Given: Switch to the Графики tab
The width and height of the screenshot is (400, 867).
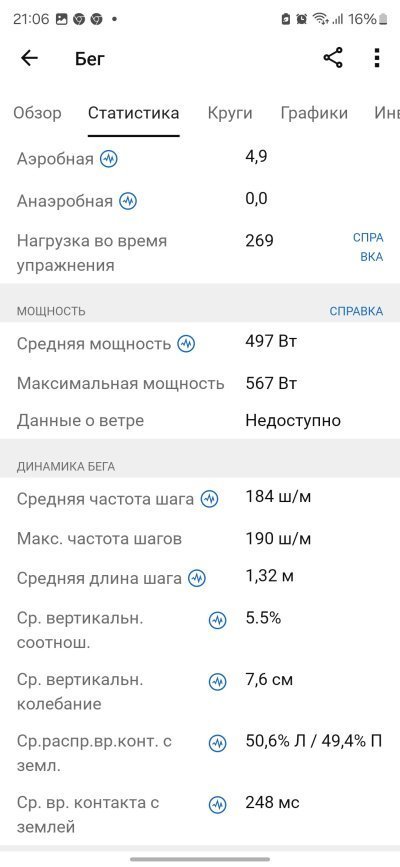Looking at the screenshot, I should 314,113.
